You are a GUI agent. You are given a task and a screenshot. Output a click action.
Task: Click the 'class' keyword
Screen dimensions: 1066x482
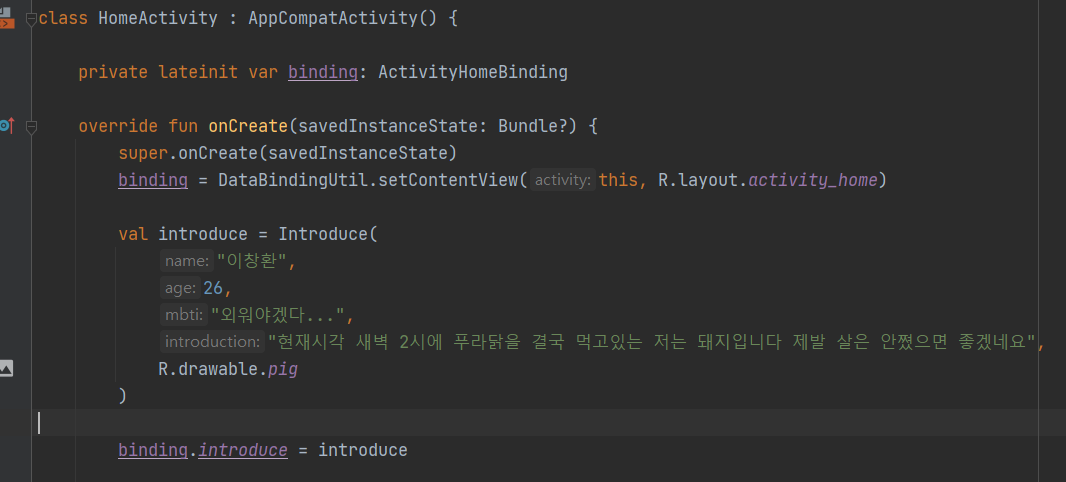[63, 18]
